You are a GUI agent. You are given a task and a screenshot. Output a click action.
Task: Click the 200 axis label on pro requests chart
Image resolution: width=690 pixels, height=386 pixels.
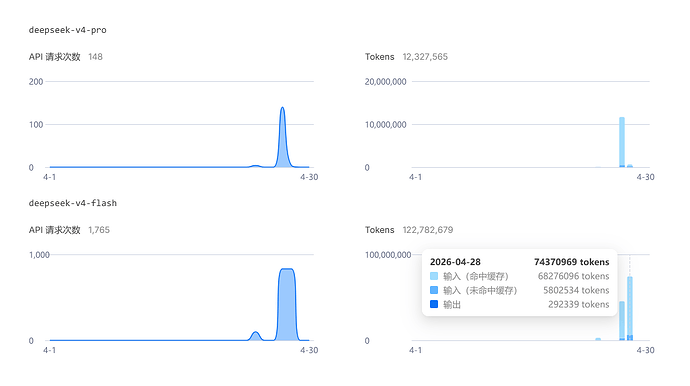pos(36,81)
